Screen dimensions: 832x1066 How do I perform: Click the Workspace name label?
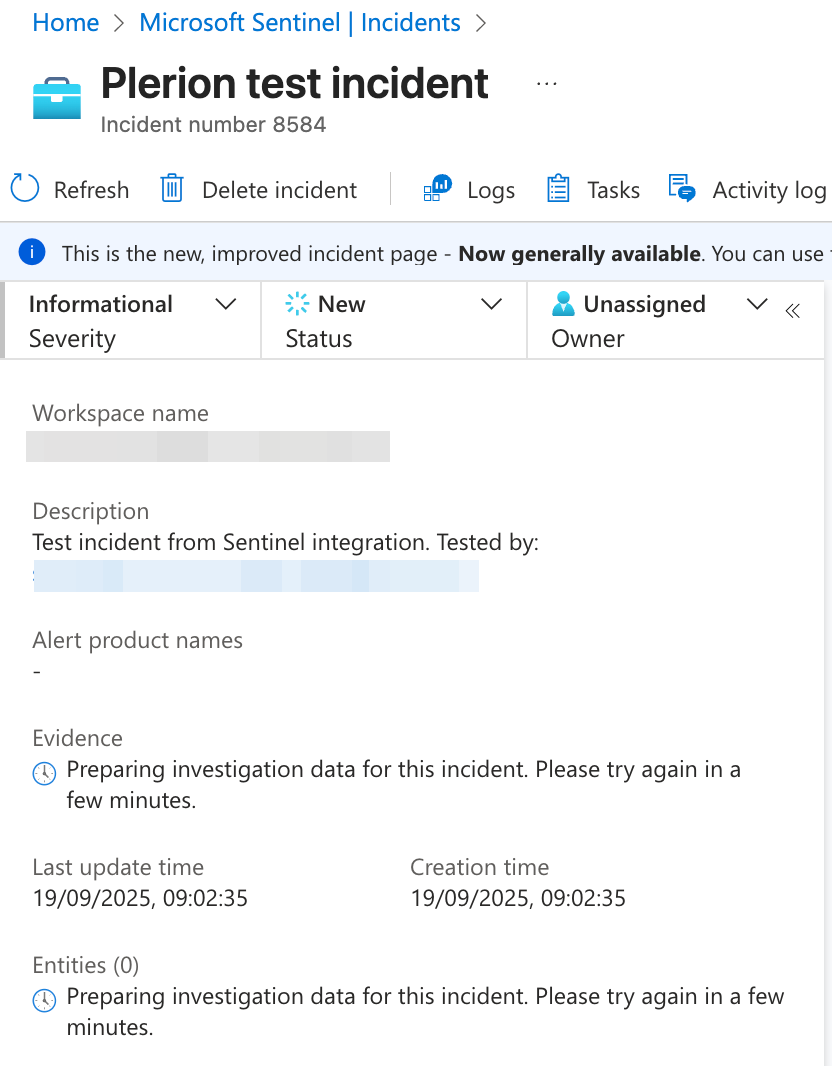120,413
